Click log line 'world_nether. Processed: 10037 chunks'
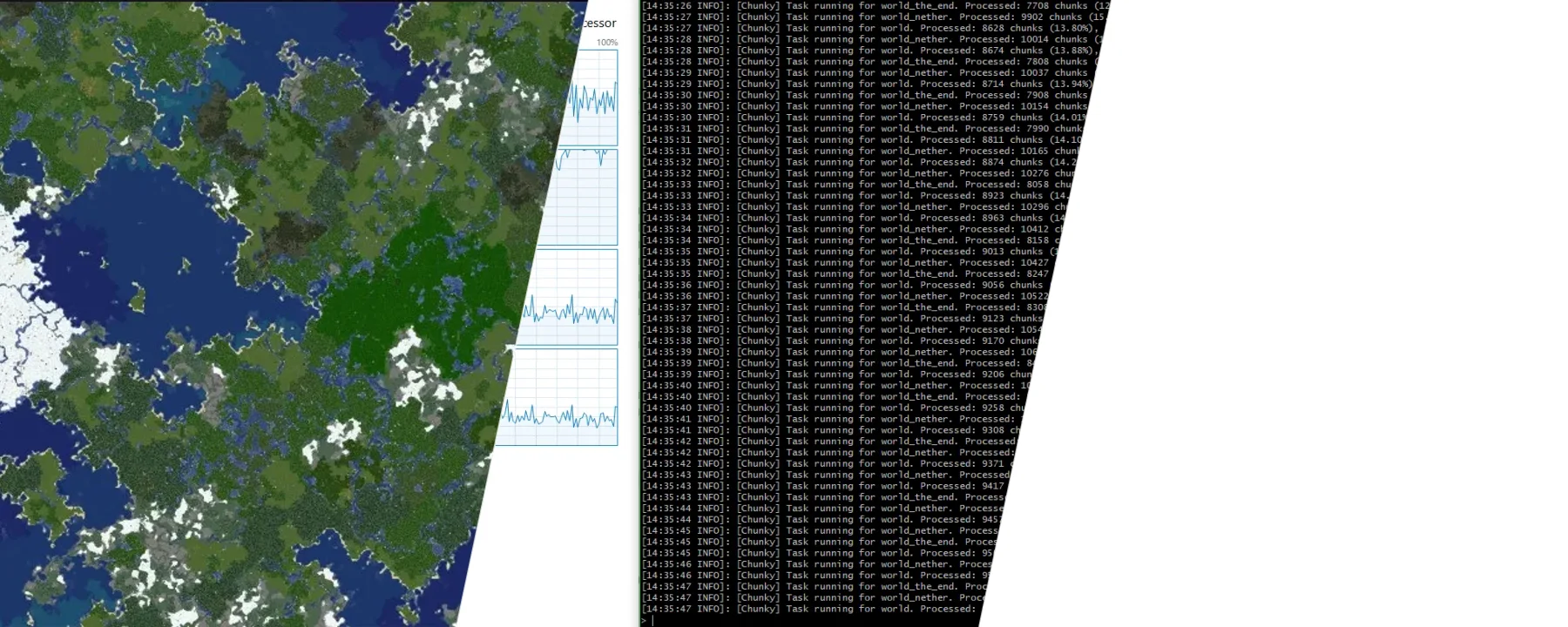The image size is (1568, 627). 867,72
